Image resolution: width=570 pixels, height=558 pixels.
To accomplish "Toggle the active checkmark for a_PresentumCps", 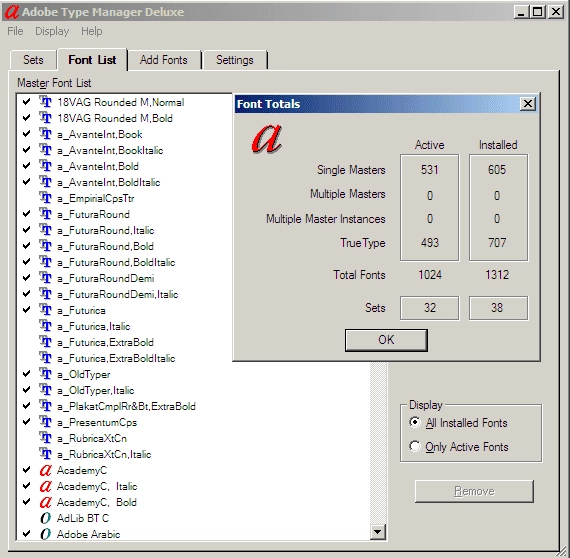I will (27, 421).
